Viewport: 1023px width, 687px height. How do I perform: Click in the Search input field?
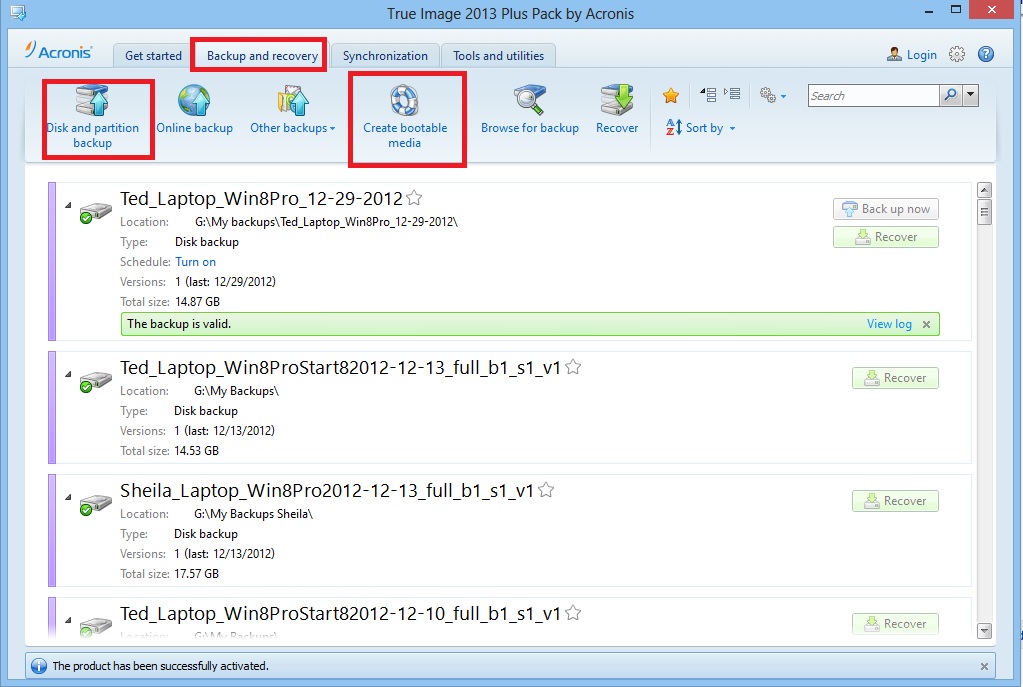872,96
